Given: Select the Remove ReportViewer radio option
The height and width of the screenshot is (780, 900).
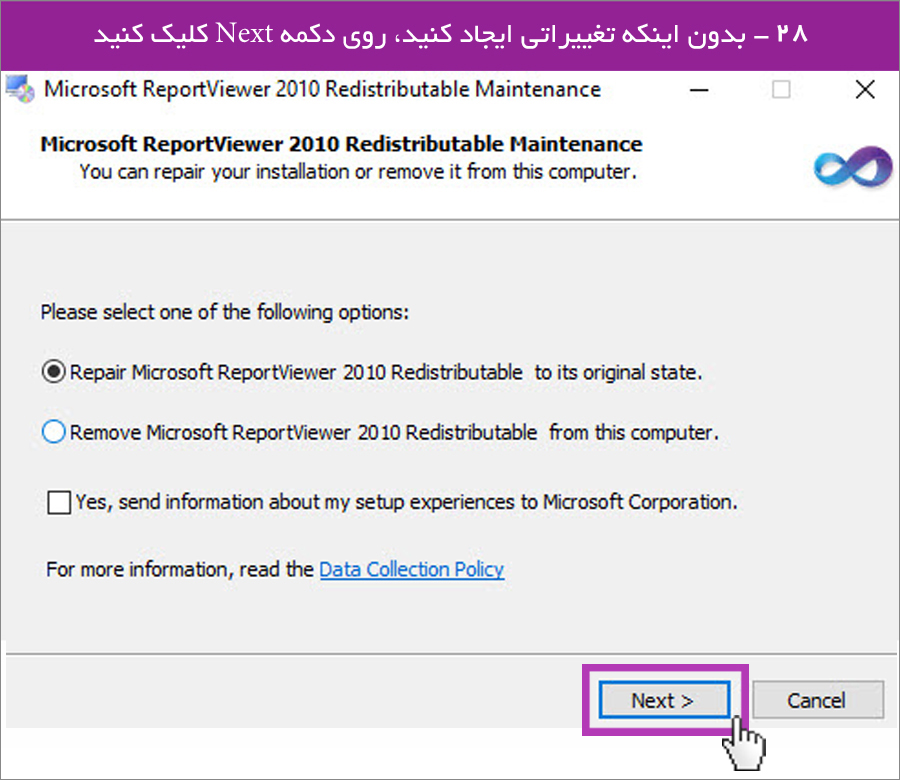Looking at the screenshot, I should point(53,432).
